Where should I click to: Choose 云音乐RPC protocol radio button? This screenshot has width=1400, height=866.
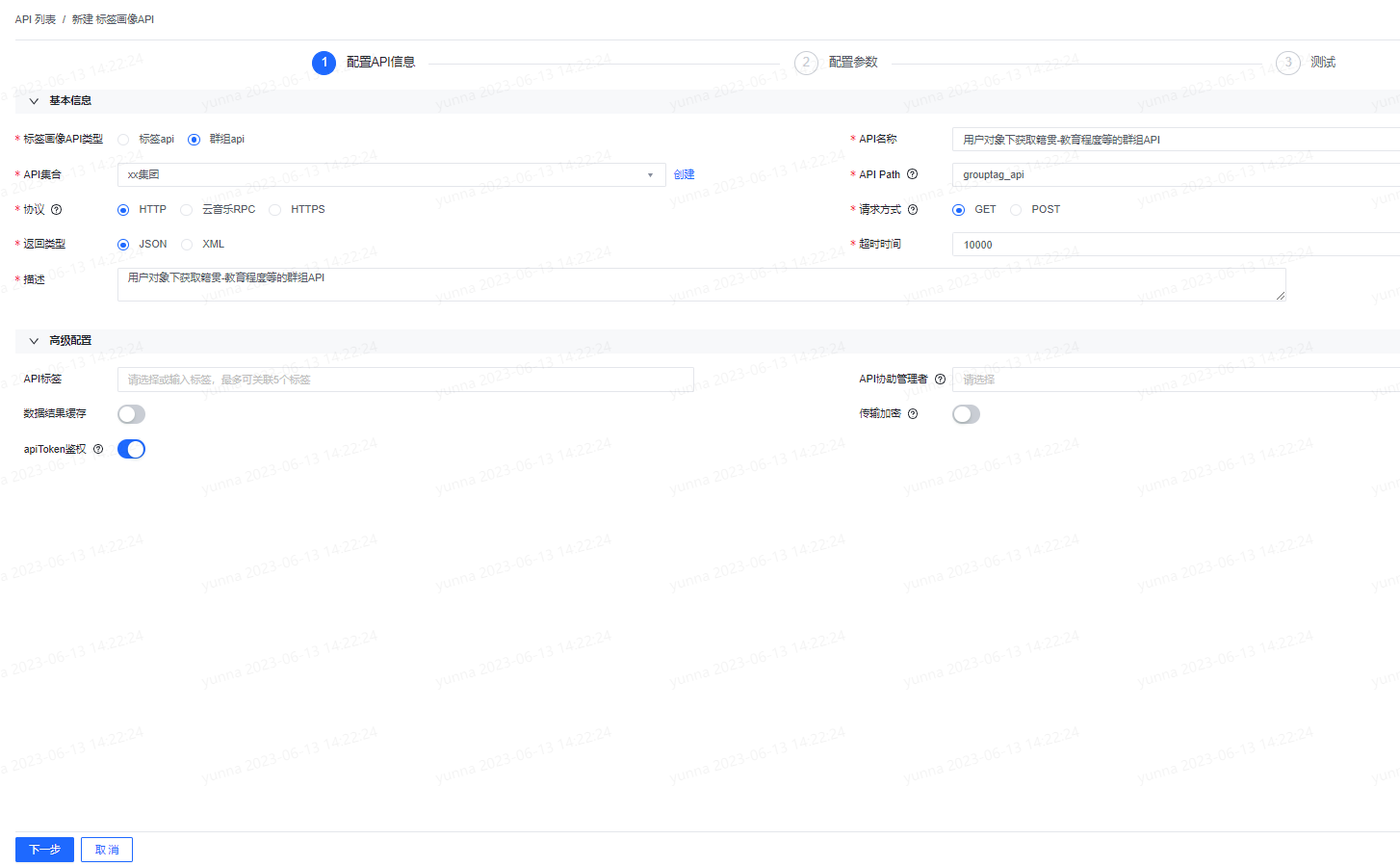187,210
